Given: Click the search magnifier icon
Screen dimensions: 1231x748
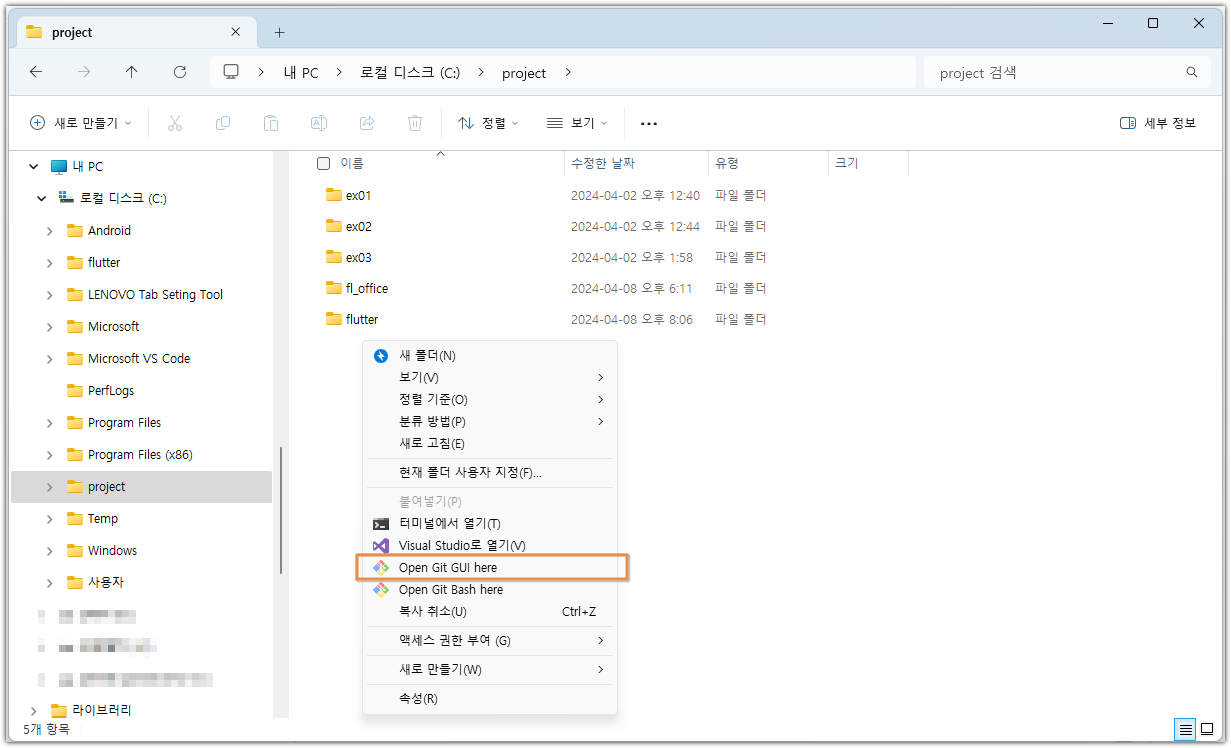Looking at the screenshot, I should [x=1191, y=72].
